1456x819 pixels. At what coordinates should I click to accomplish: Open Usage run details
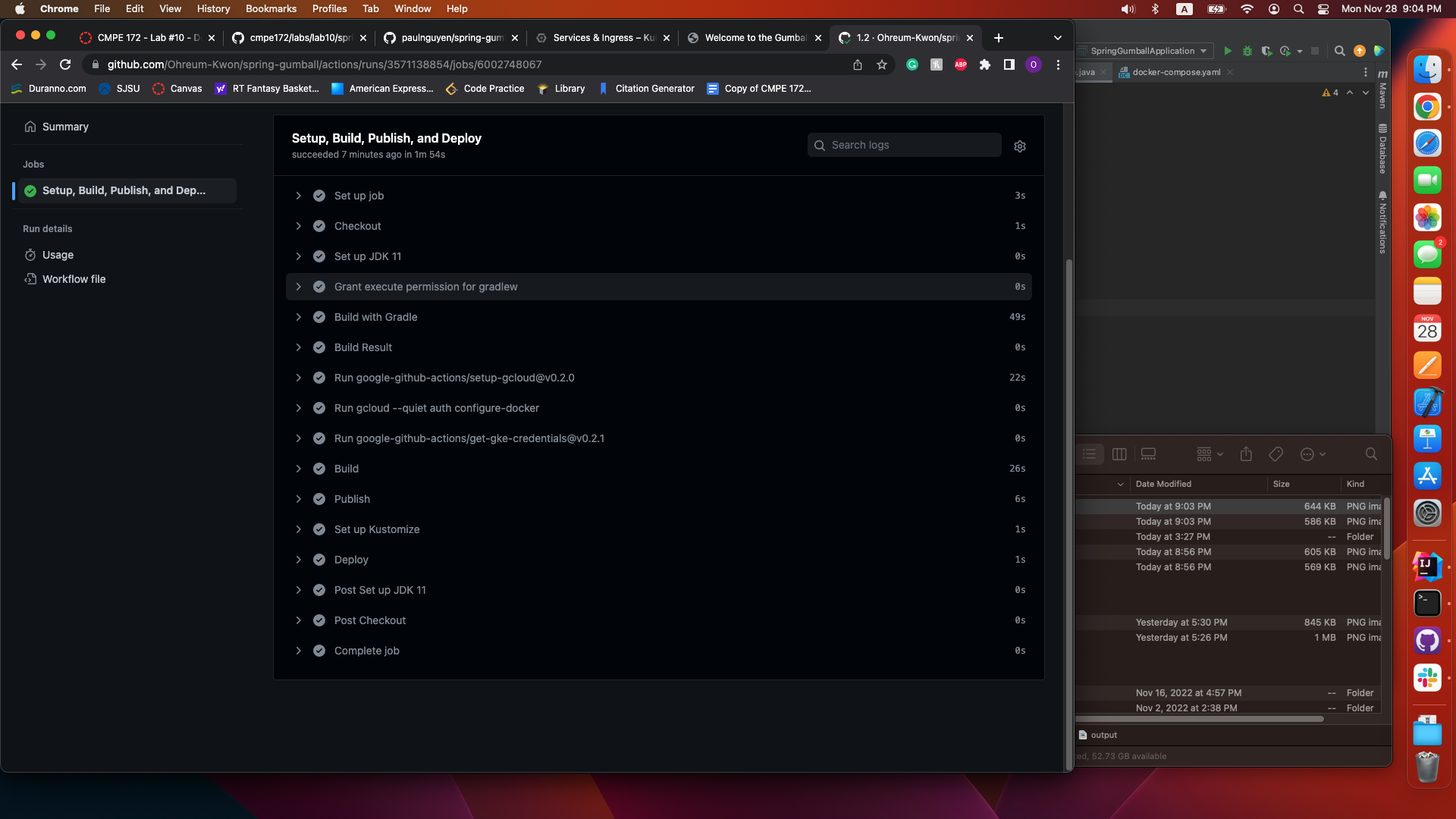[58, 255]
